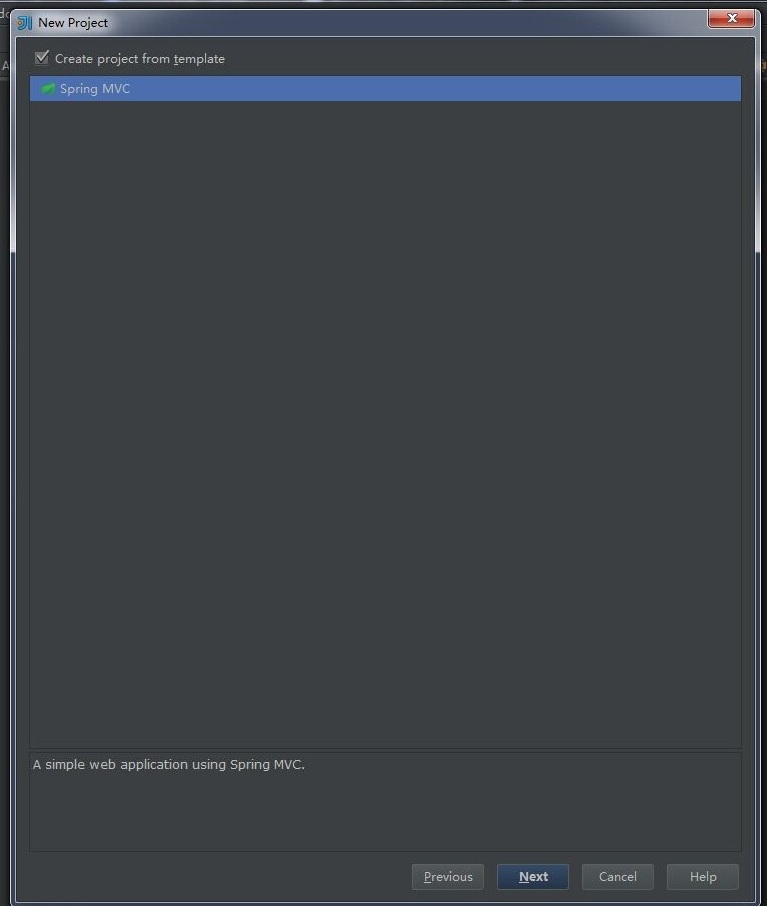The height and width of the screenshot is (906, 767).
Task: Click empty space in the templates list
Action: tap(385, 422)
